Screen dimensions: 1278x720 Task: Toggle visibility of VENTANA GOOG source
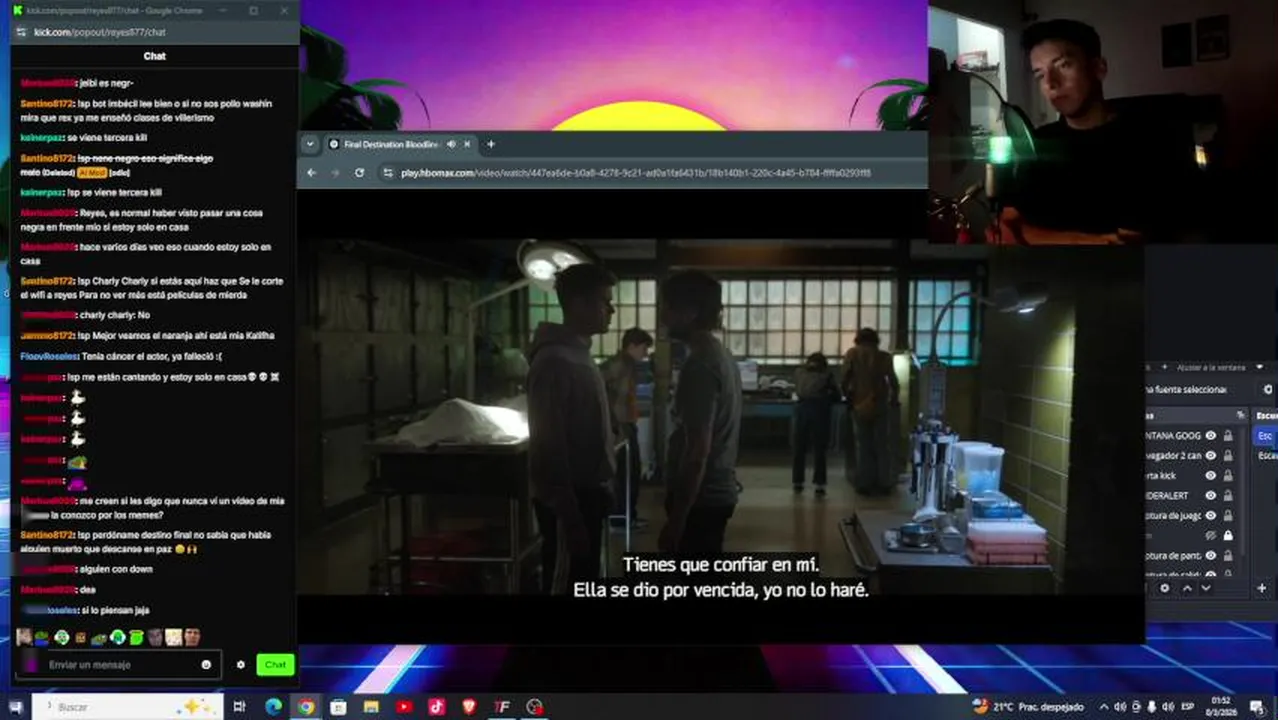[x=1211, y=436]
